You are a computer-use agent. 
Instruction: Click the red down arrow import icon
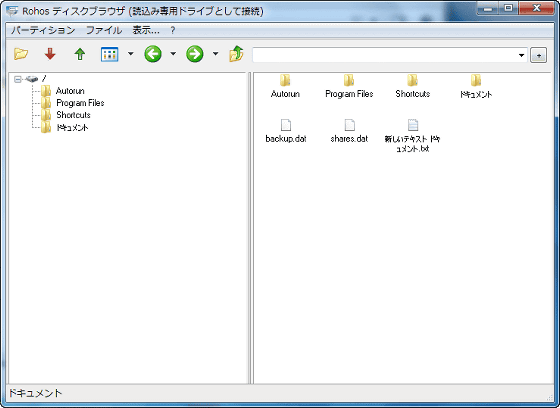[50, 54]
